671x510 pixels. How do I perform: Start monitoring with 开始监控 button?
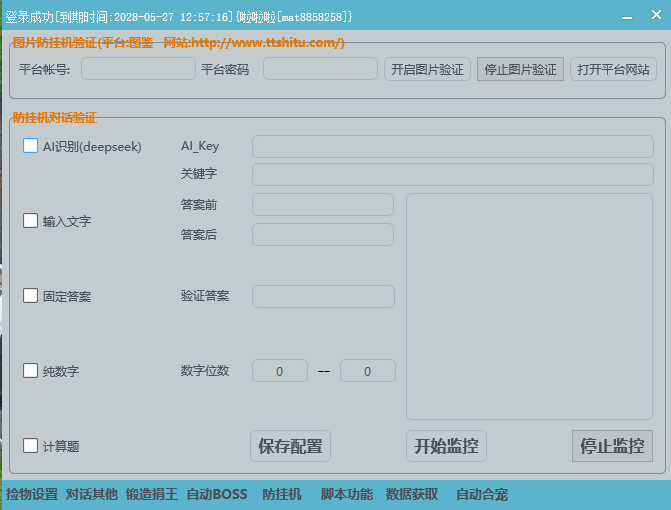point(446,446)
